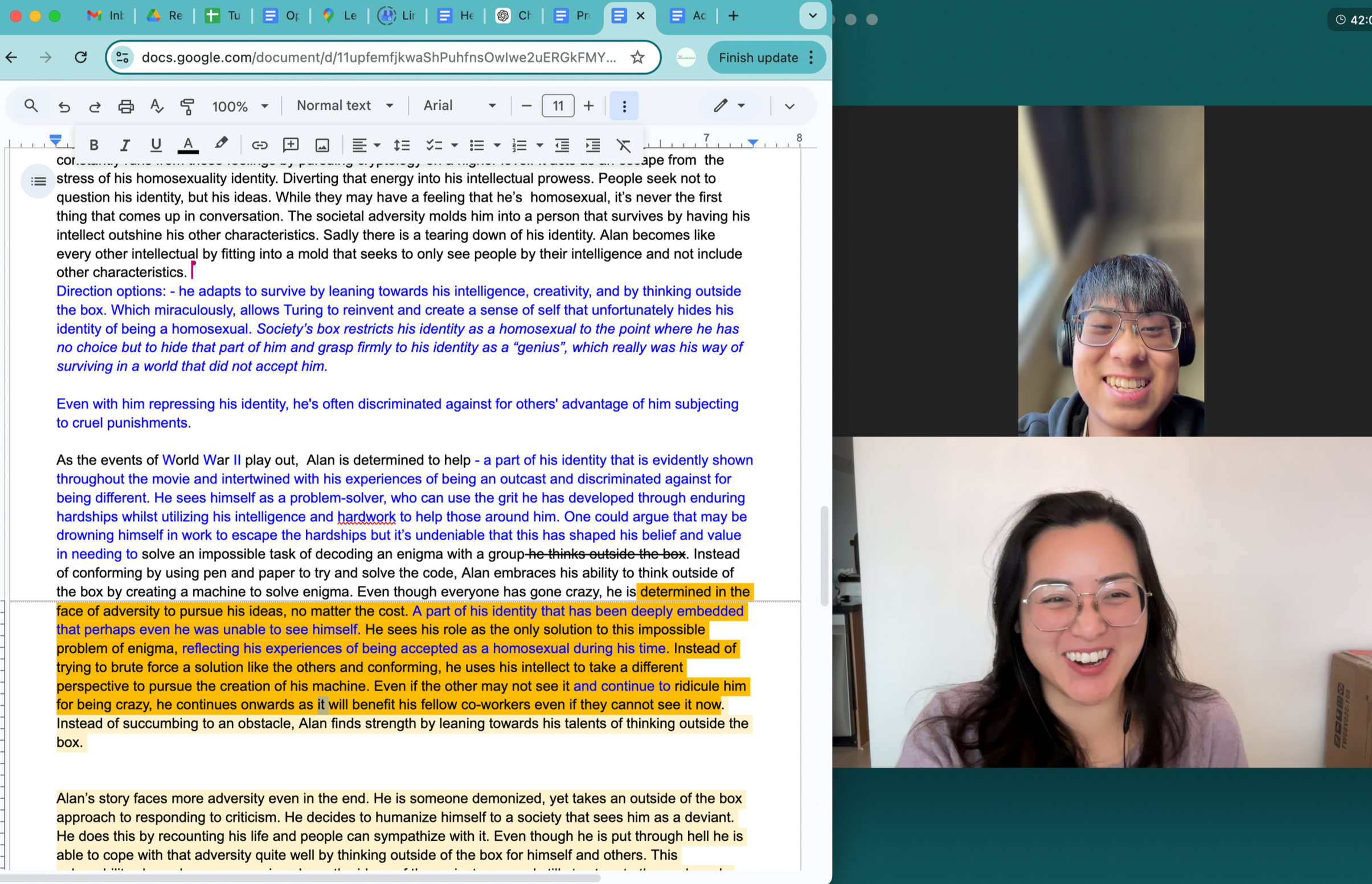Open the editing mode pencil dropdown

tap(730, 106)
